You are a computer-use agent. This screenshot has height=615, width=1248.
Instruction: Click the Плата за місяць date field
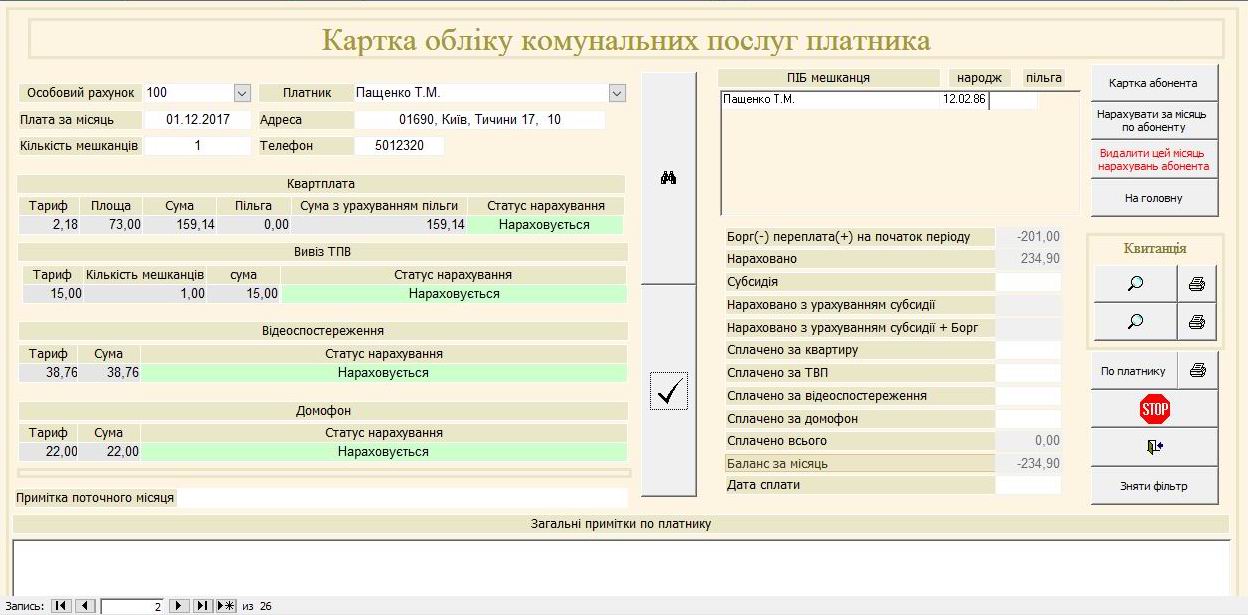coord(197,120)
